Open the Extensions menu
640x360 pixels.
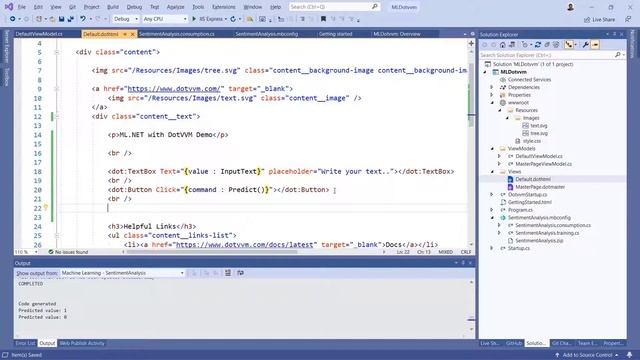pyautogui.click(x=224, y=7)
